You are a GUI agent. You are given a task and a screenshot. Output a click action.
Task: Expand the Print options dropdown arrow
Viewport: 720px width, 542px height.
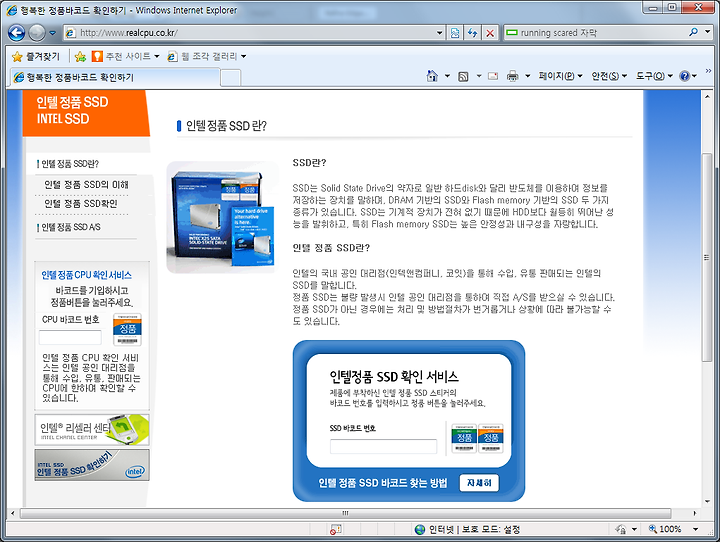coord(528,76)
